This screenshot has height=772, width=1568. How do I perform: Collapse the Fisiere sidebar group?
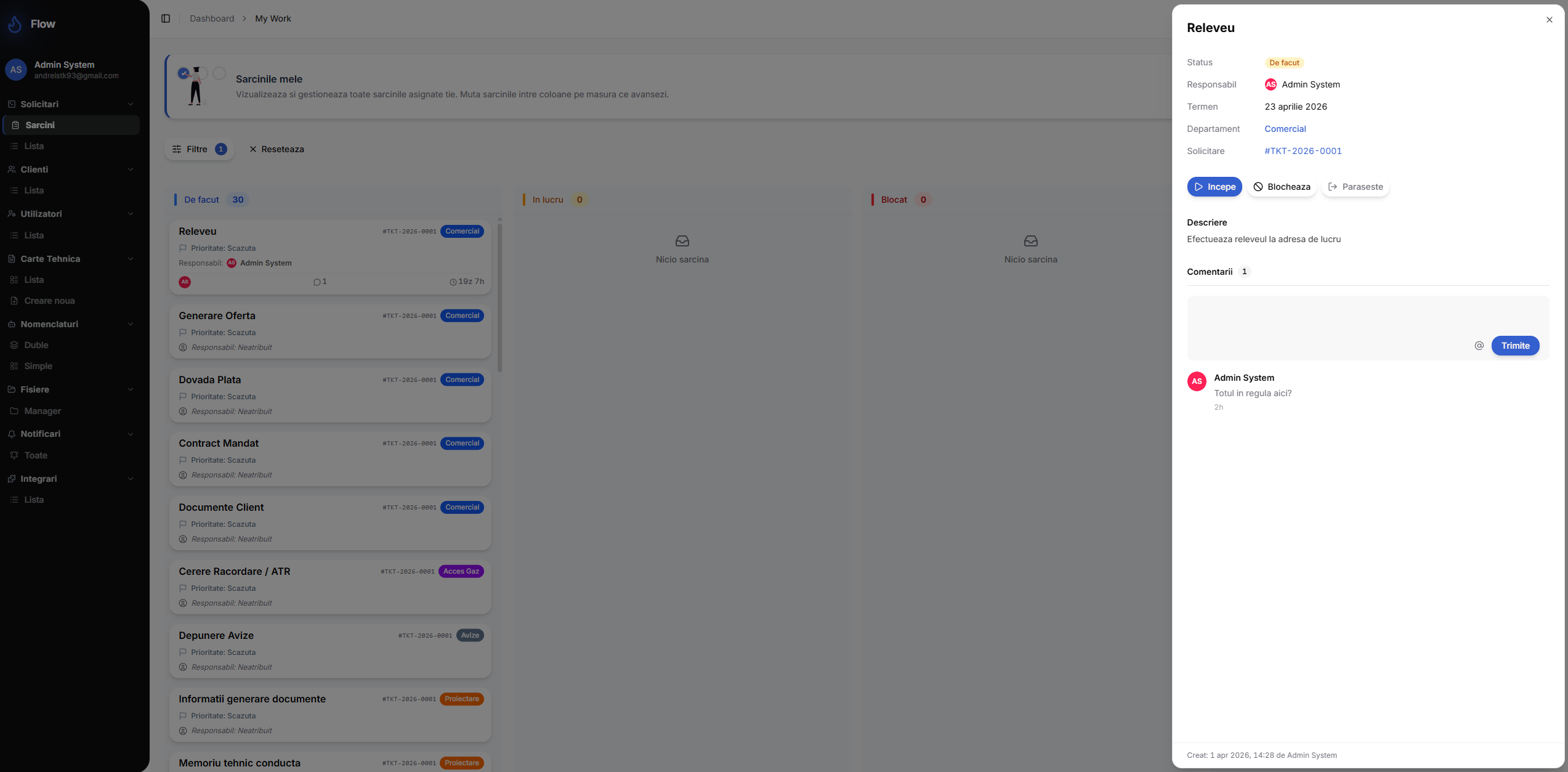pyautogui.click(x=130, y=389)
